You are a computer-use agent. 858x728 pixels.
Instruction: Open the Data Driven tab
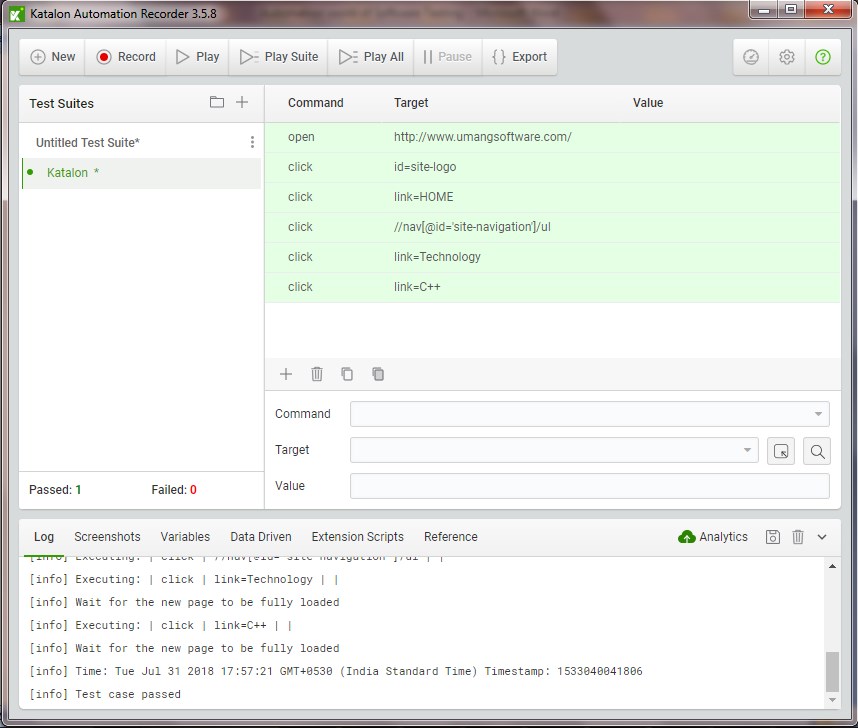[x=261, y=537]
